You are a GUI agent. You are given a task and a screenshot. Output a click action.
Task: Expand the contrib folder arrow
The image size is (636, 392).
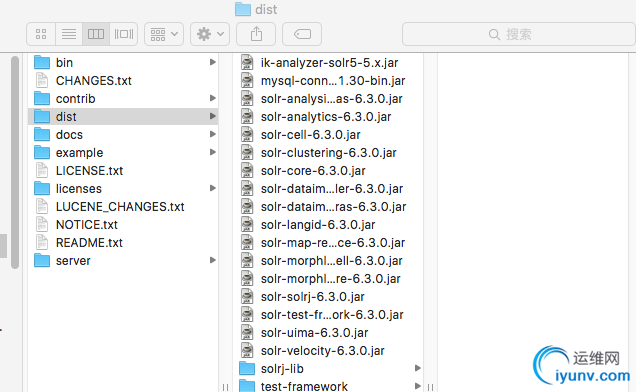point(212,98)
